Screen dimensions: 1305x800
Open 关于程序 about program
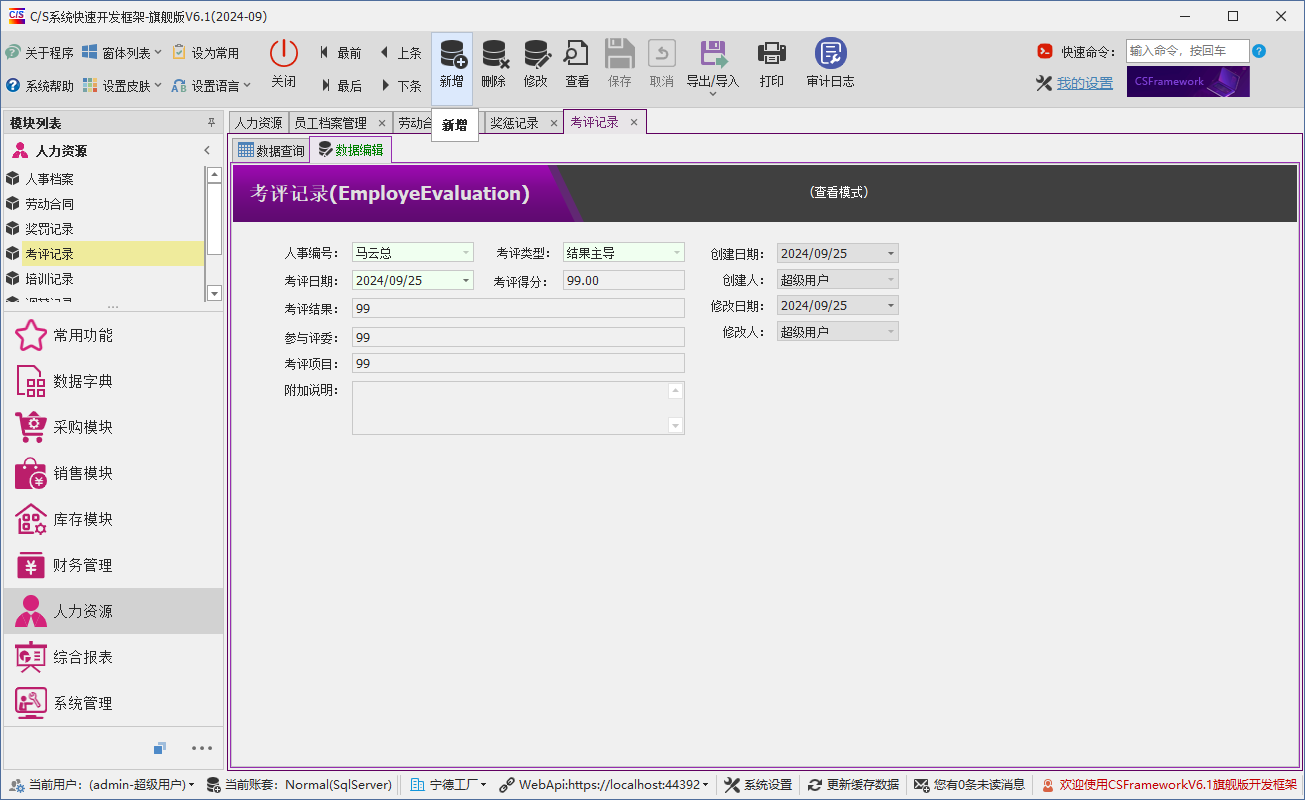point(40,53)
